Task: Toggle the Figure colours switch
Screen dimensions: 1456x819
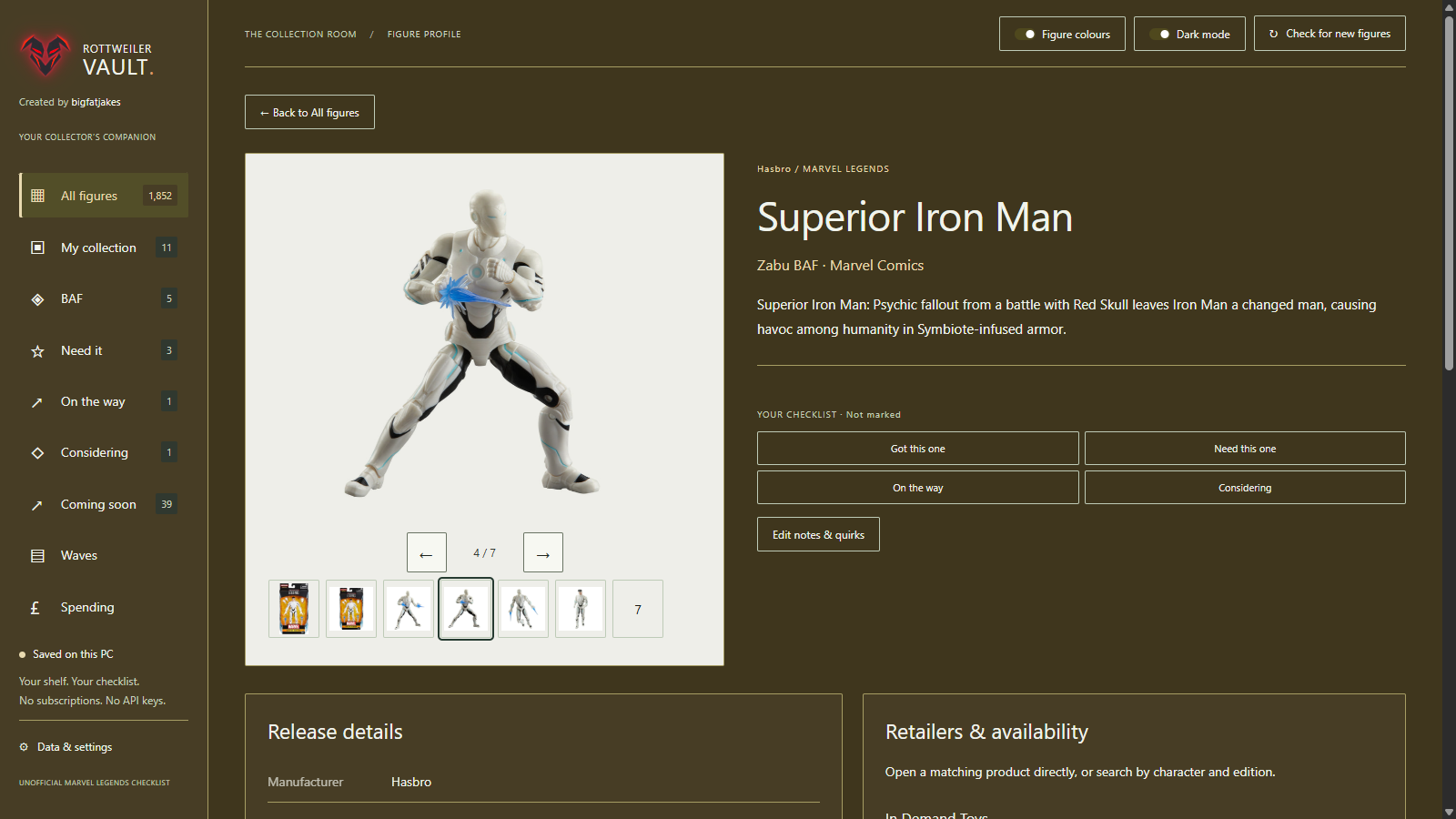Action: pos(1025,35)
